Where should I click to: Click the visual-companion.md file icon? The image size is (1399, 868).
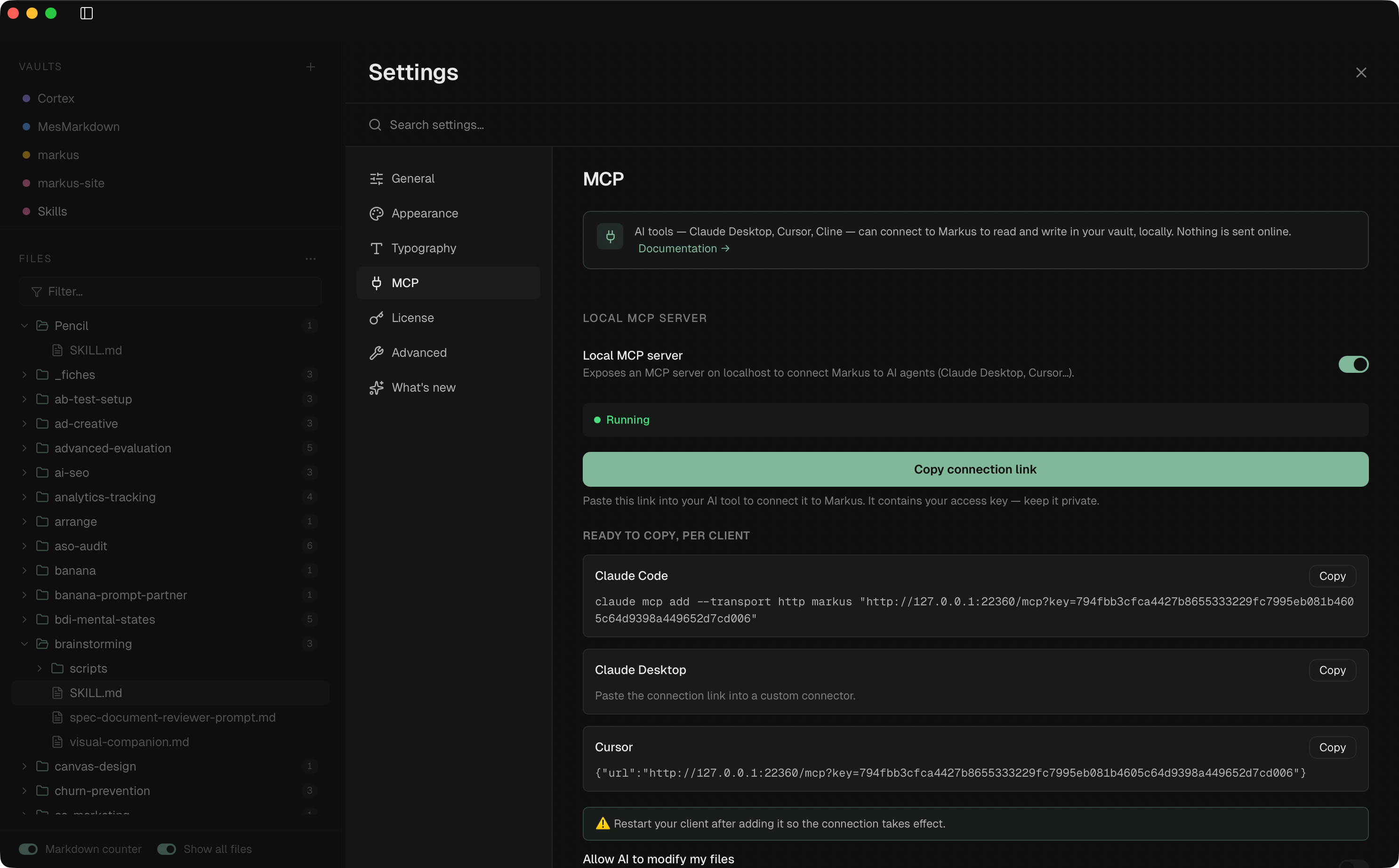tap(57, 742)
